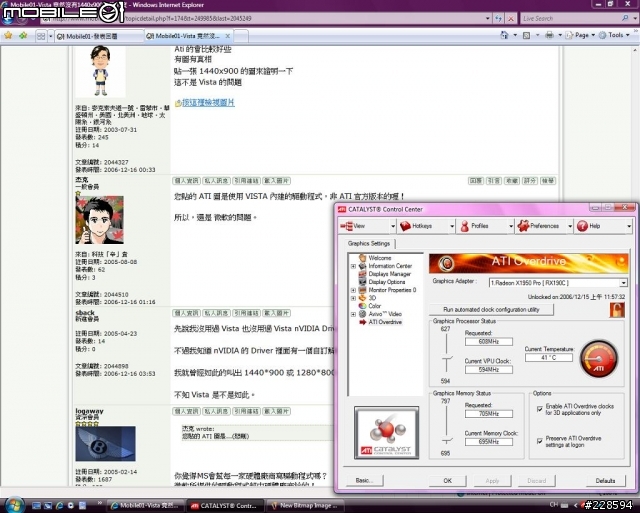Click the Requested memory clock field 705MHz
The image size is (640, 513).
489,414
